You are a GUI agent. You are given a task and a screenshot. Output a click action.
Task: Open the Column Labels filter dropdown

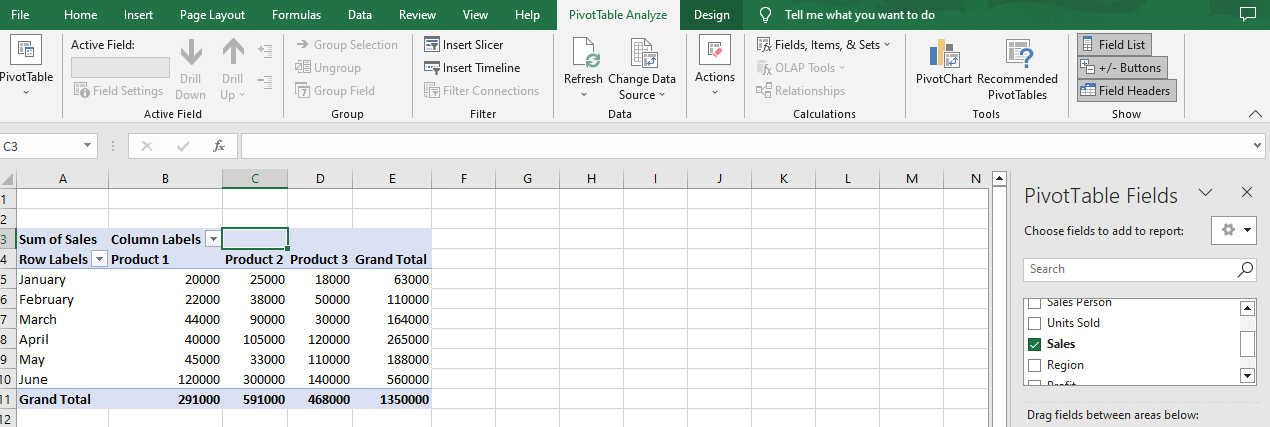[x=212, y=239]
